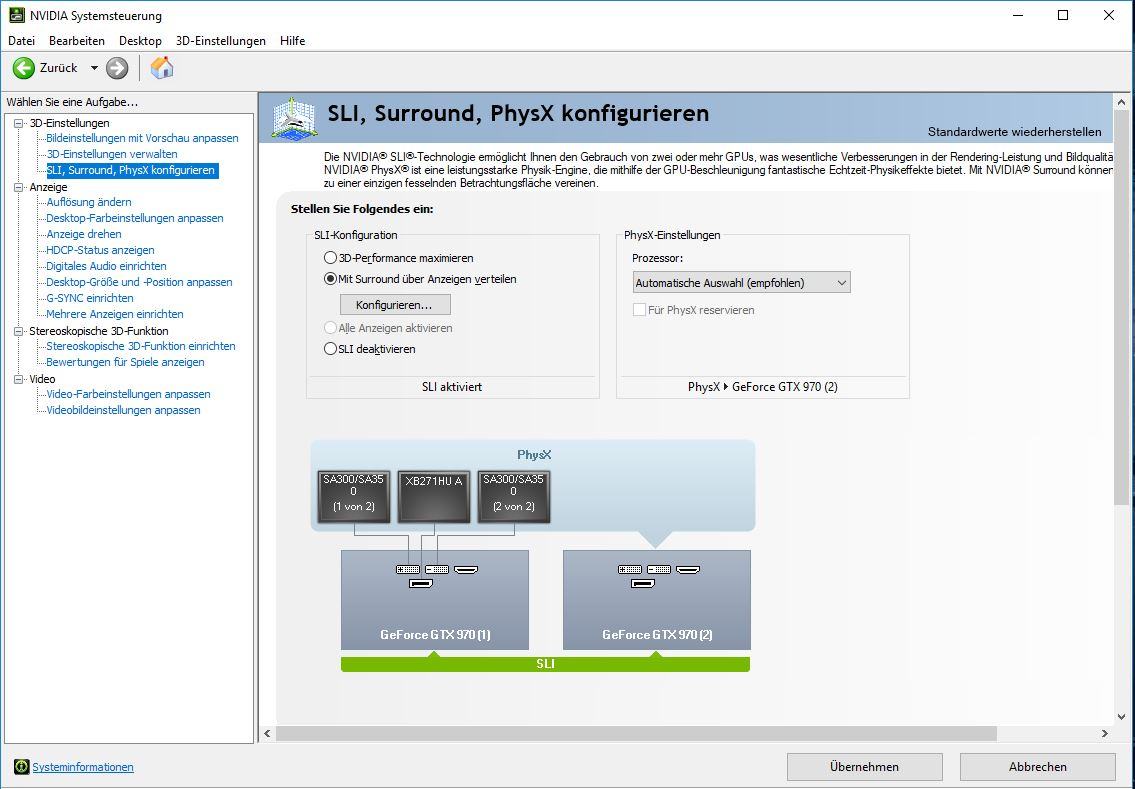This screenshot has width=1135, height=789.
Task: Open Video-Farbeinstellungen anpassen
Action: click(129, 394)
